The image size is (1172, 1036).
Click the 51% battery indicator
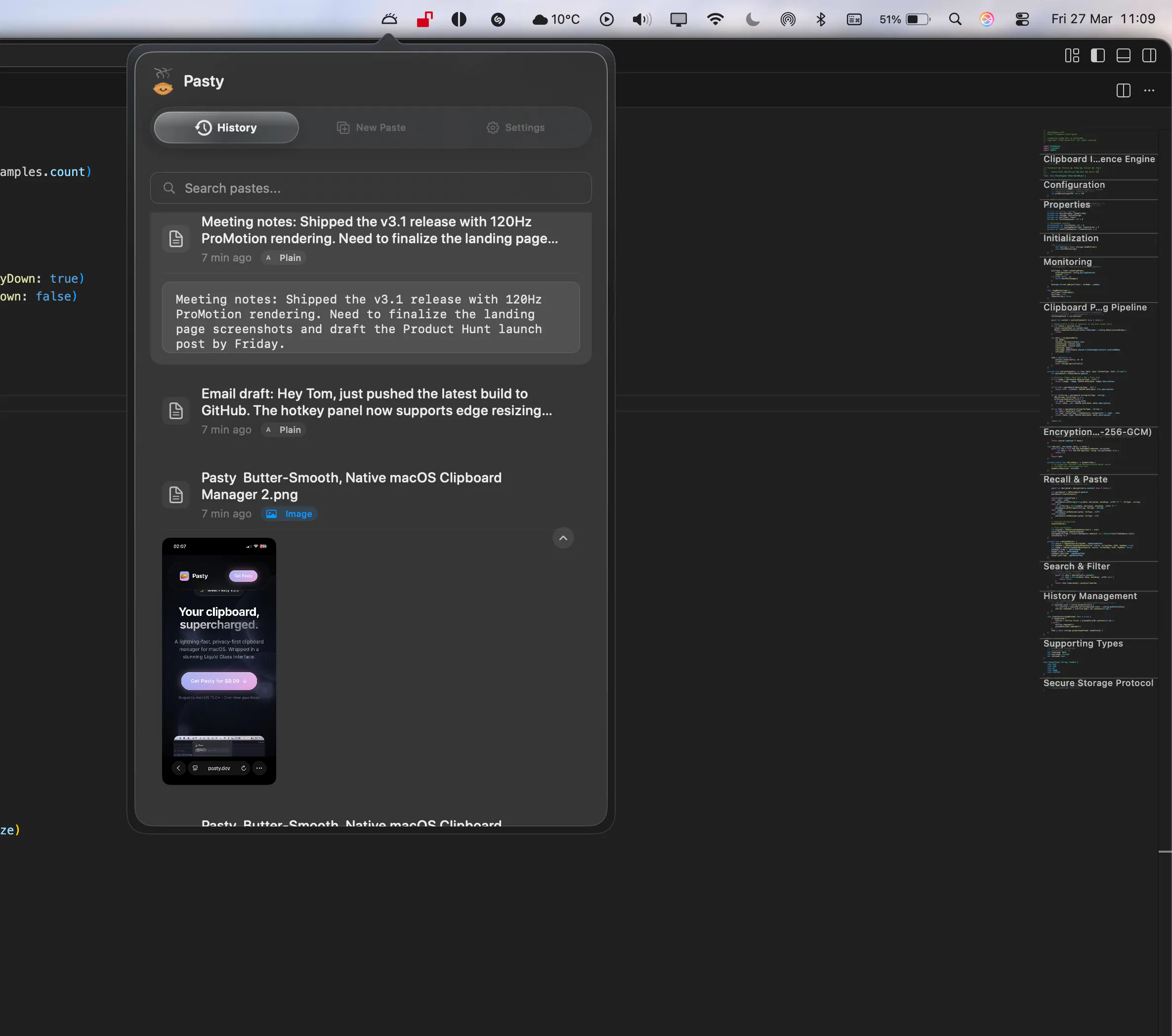(905, 19)
